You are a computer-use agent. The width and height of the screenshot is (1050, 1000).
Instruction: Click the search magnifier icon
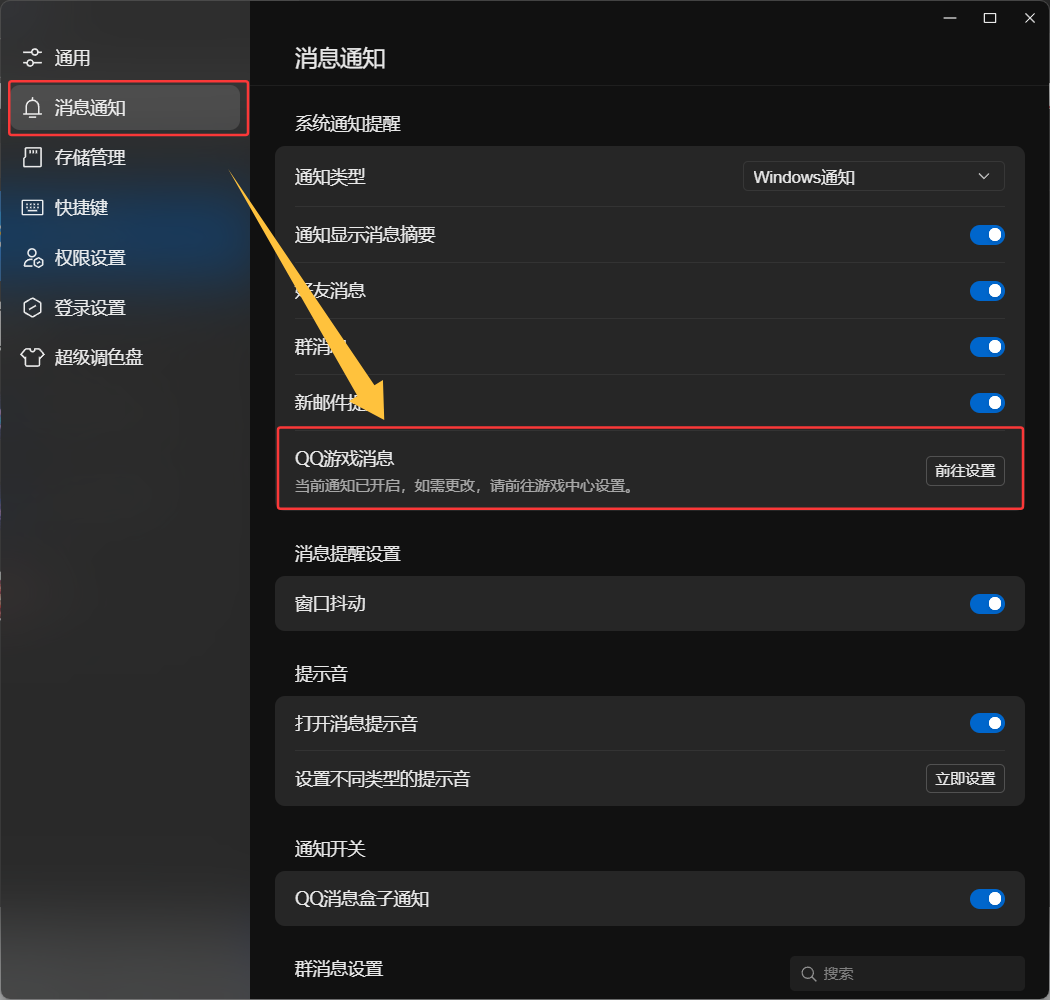[809, 973]
